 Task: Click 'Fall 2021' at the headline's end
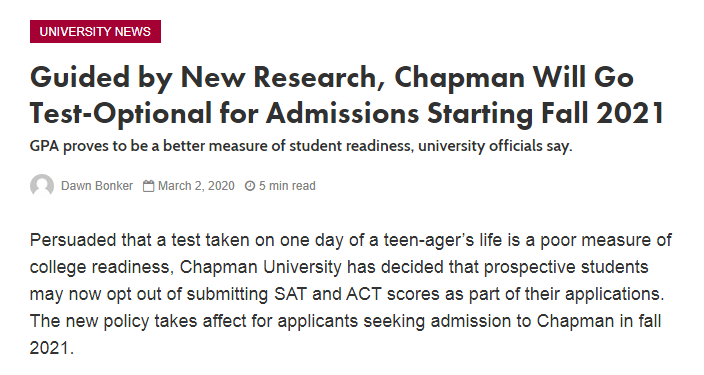click(x=603, y=113)
